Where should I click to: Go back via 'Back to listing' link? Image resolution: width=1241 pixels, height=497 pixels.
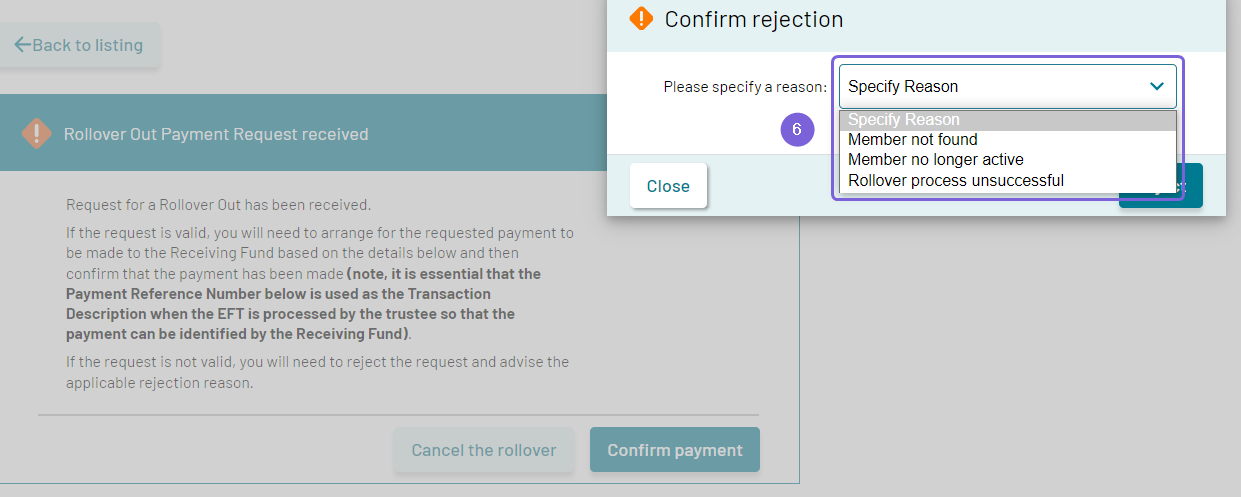point(78,45)
